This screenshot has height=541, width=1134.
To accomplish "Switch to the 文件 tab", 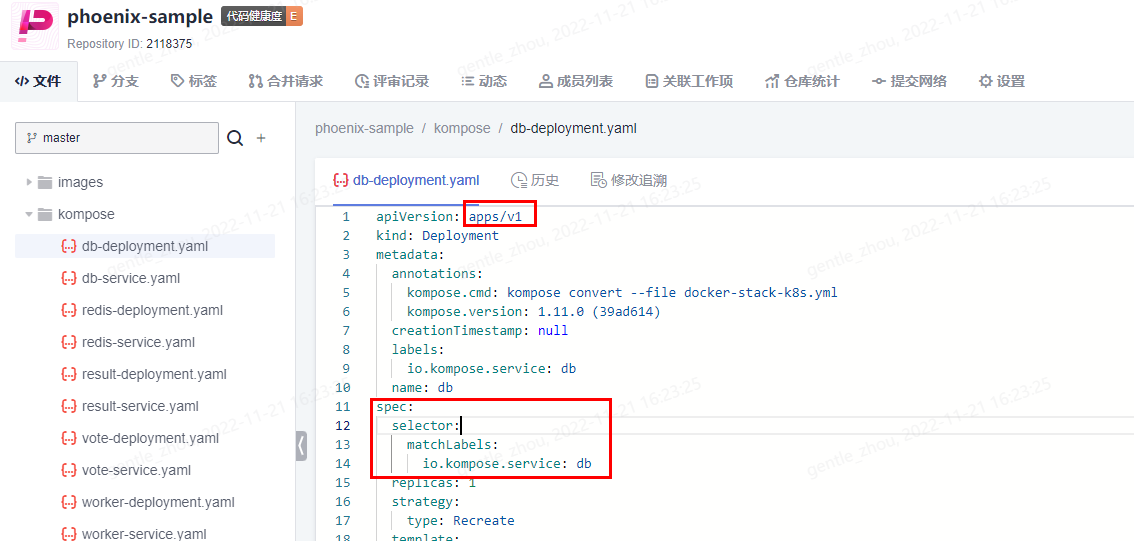I will [x=38, y=81].
